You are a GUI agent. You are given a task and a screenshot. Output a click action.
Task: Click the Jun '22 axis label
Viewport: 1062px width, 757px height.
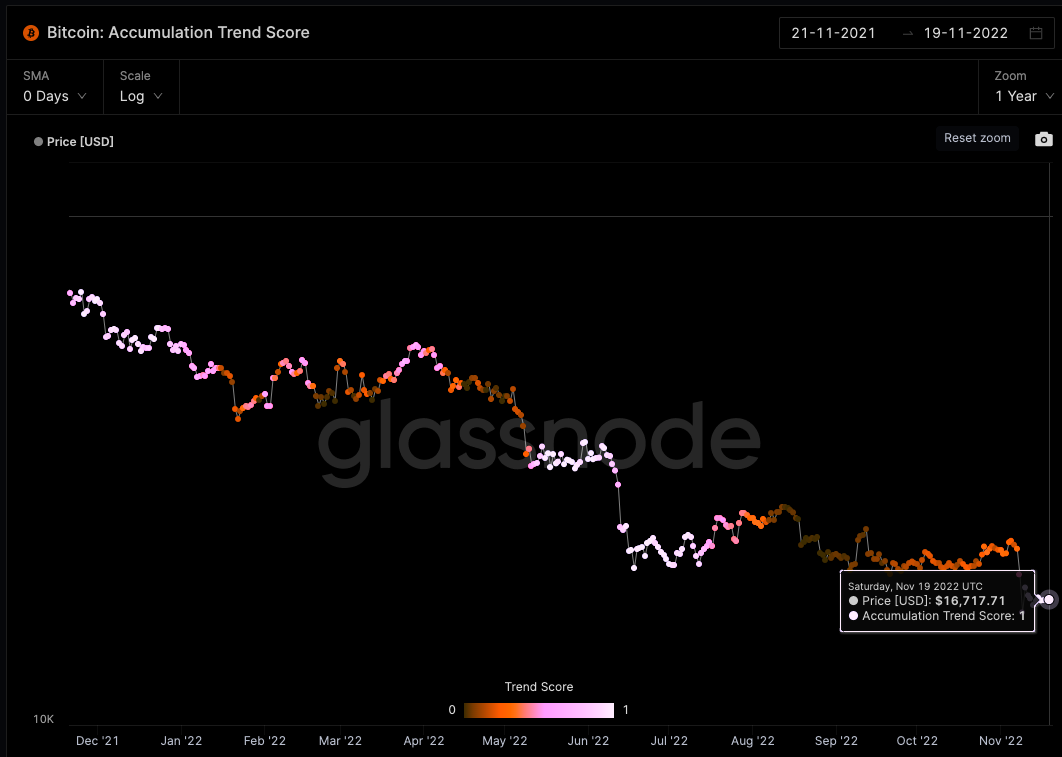[588, 741]
